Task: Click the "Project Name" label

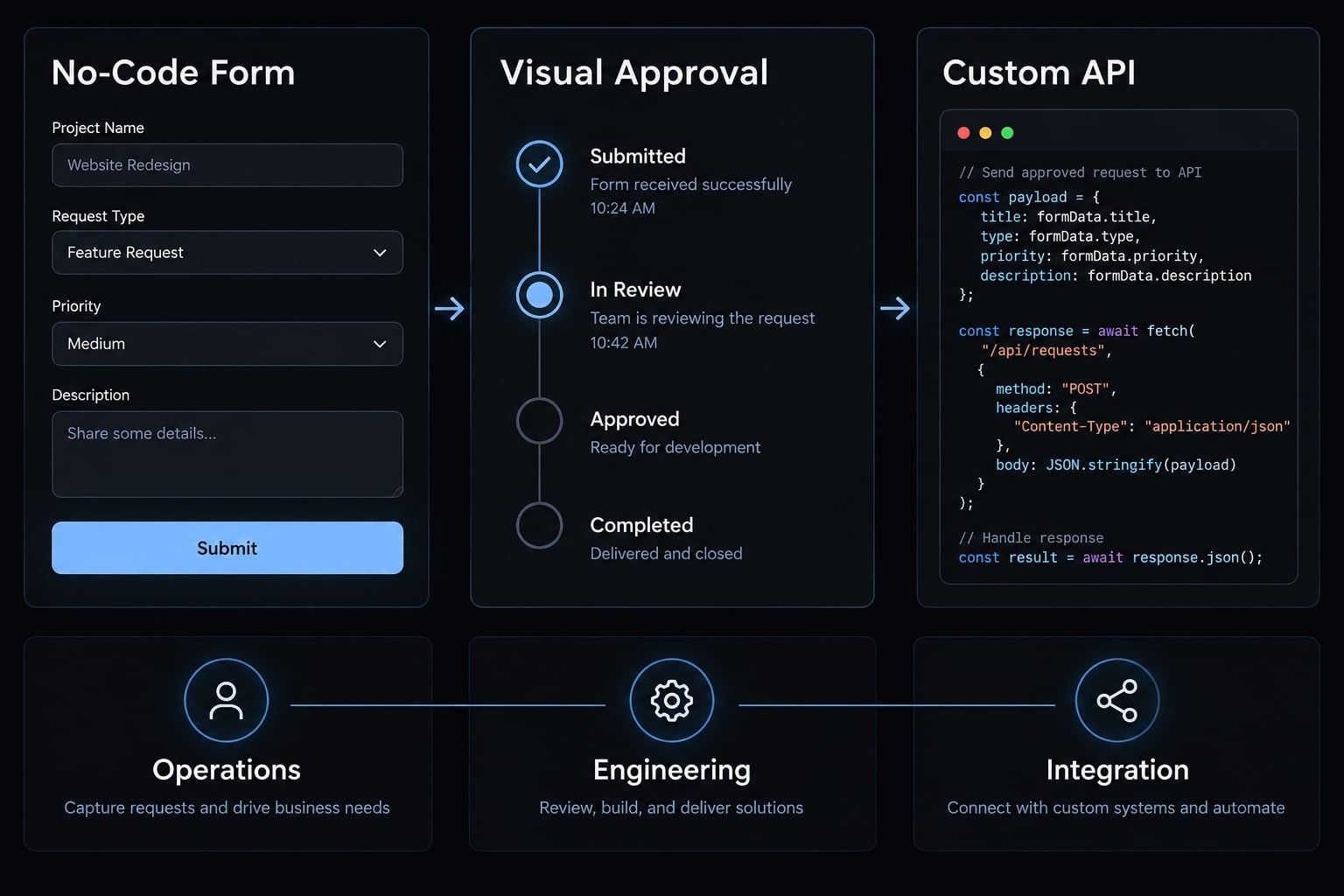Action: [x=98, y=128]
